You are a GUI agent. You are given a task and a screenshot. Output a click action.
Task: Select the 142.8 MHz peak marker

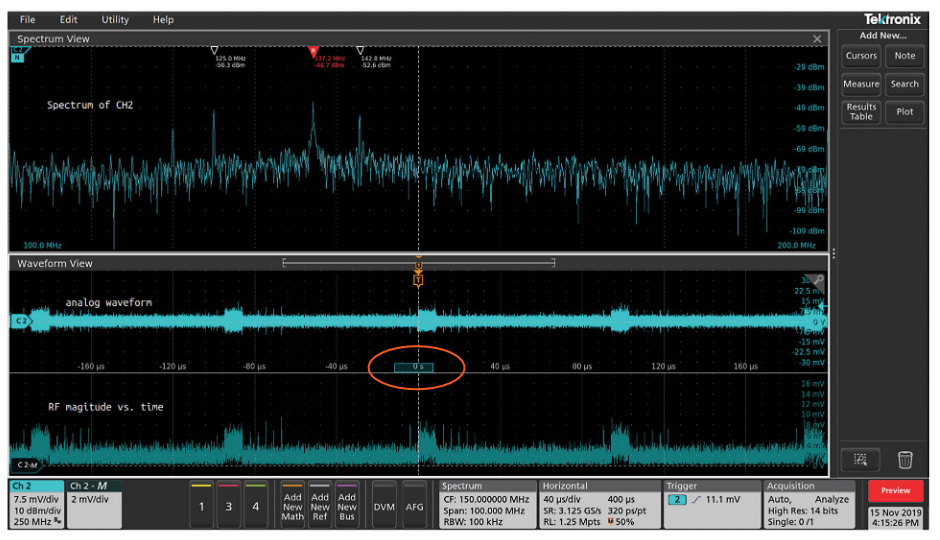[360, 51]
